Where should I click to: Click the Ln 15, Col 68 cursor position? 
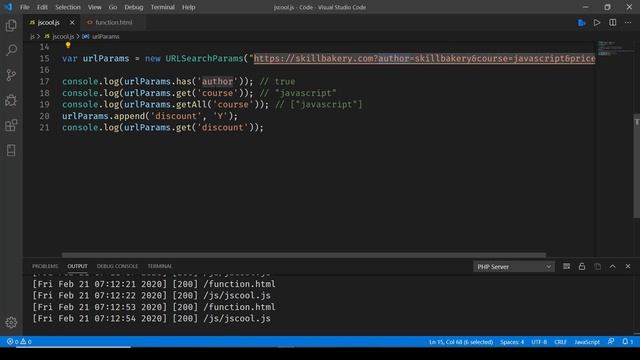pos(461,342)
